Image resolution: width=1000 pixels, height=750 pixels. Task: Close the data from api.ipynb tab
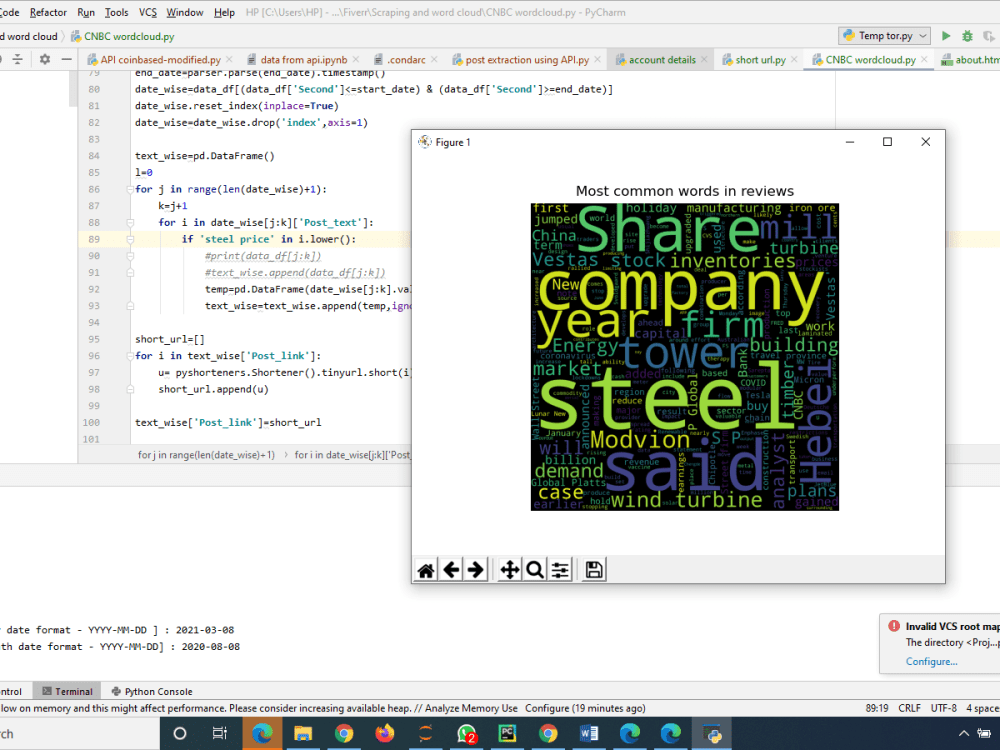[x=356, y=59]
